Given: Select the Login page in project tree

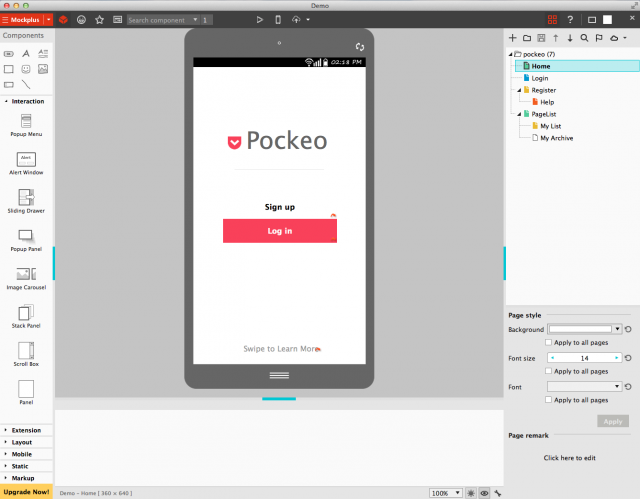Looking at the screenshot, I should pos(539,78).
